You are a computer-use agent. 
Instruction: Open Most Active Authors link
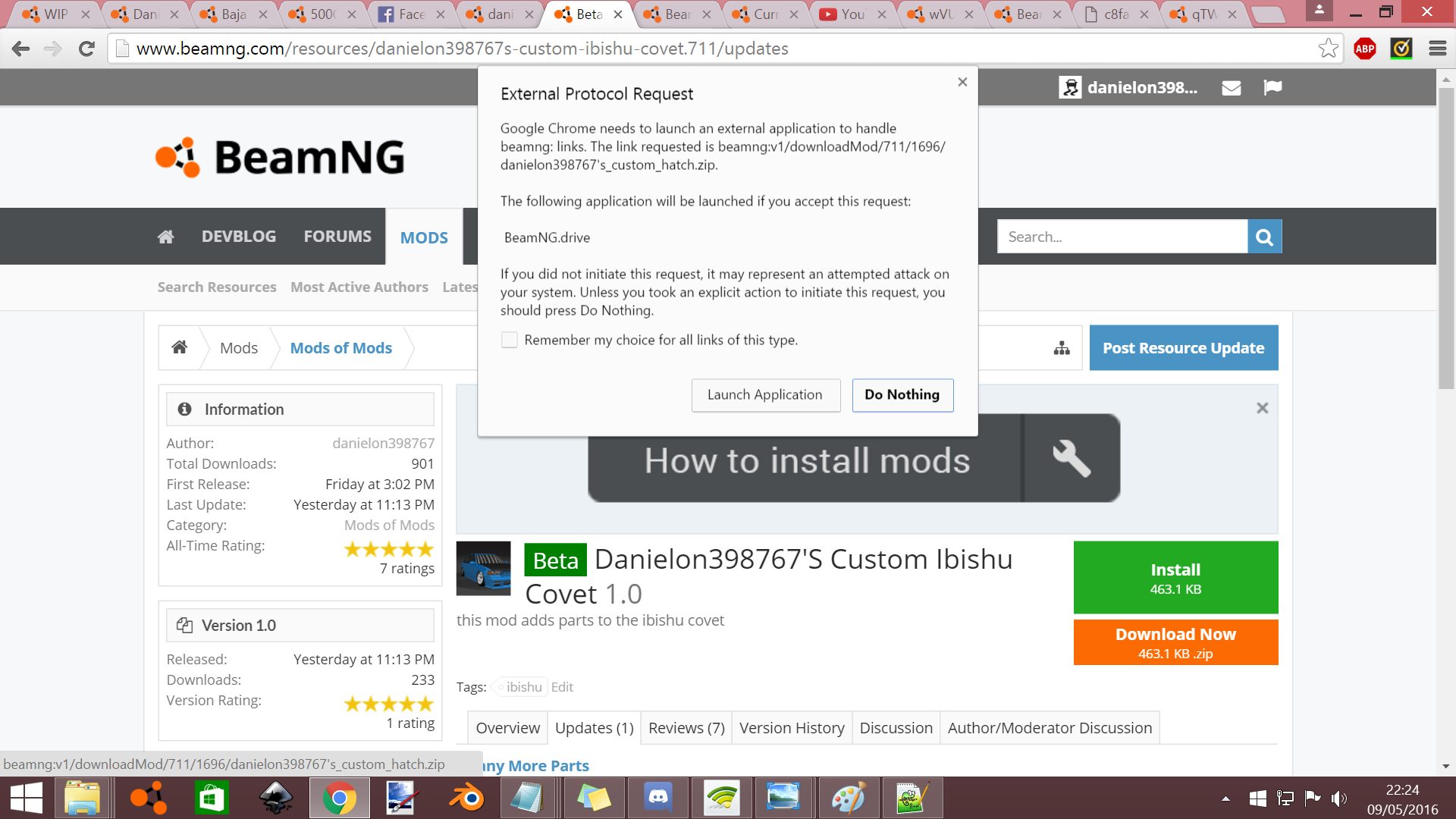coord(359,287)
